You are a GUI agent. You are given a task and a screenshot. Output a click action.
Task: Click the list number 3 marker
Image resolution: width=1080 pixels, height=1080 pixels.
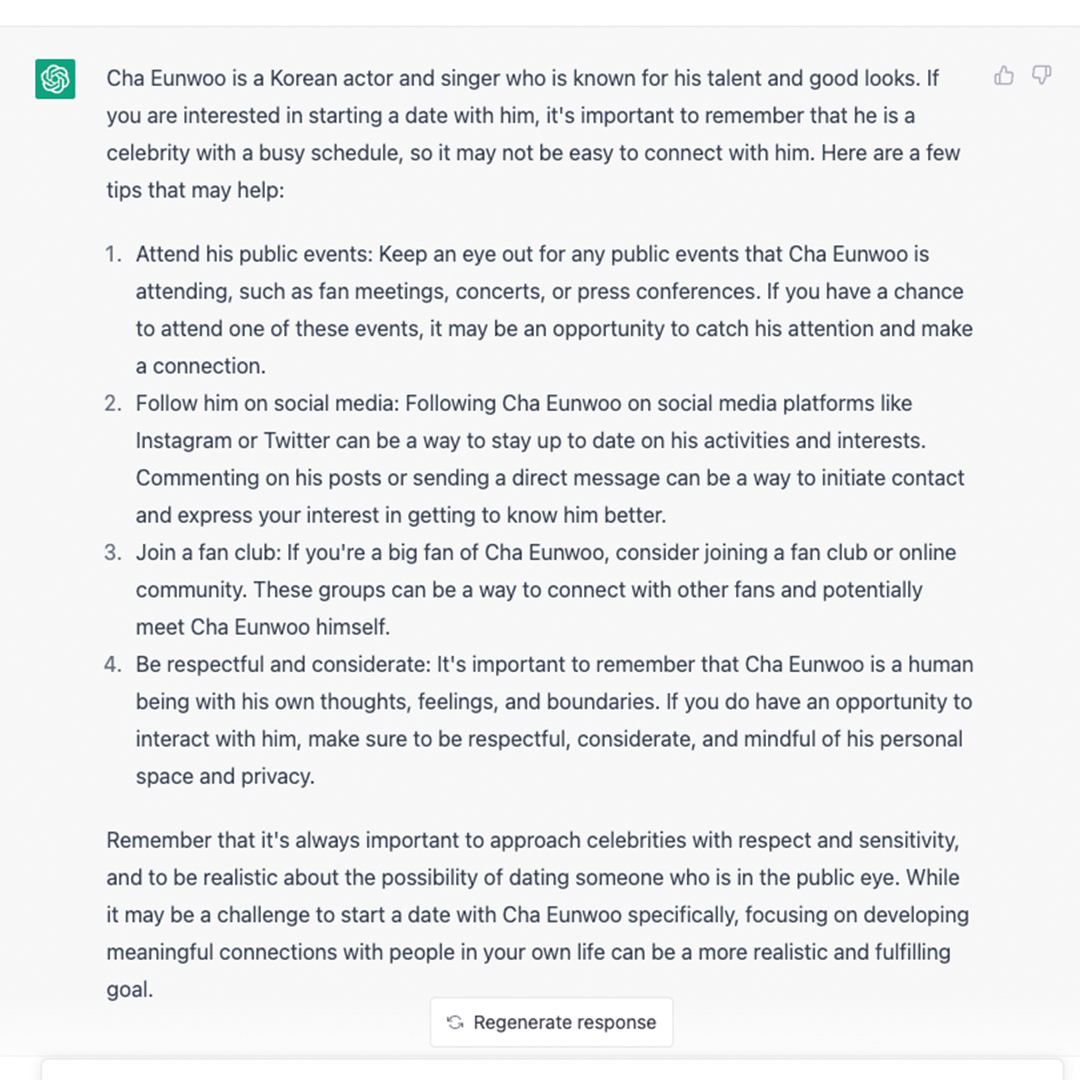(113, 552)
